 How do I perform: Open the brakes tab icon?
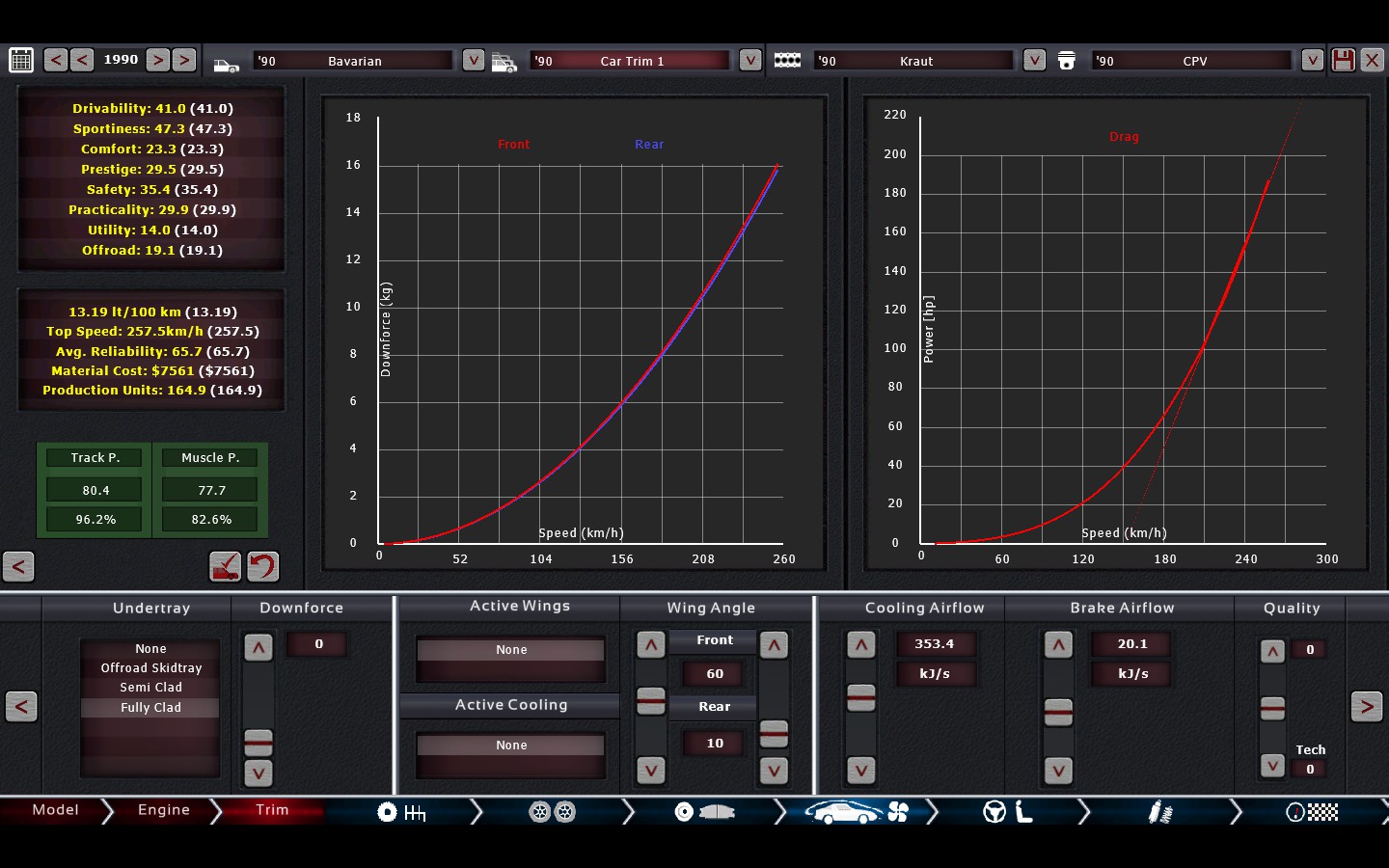(x=704, y=812)
